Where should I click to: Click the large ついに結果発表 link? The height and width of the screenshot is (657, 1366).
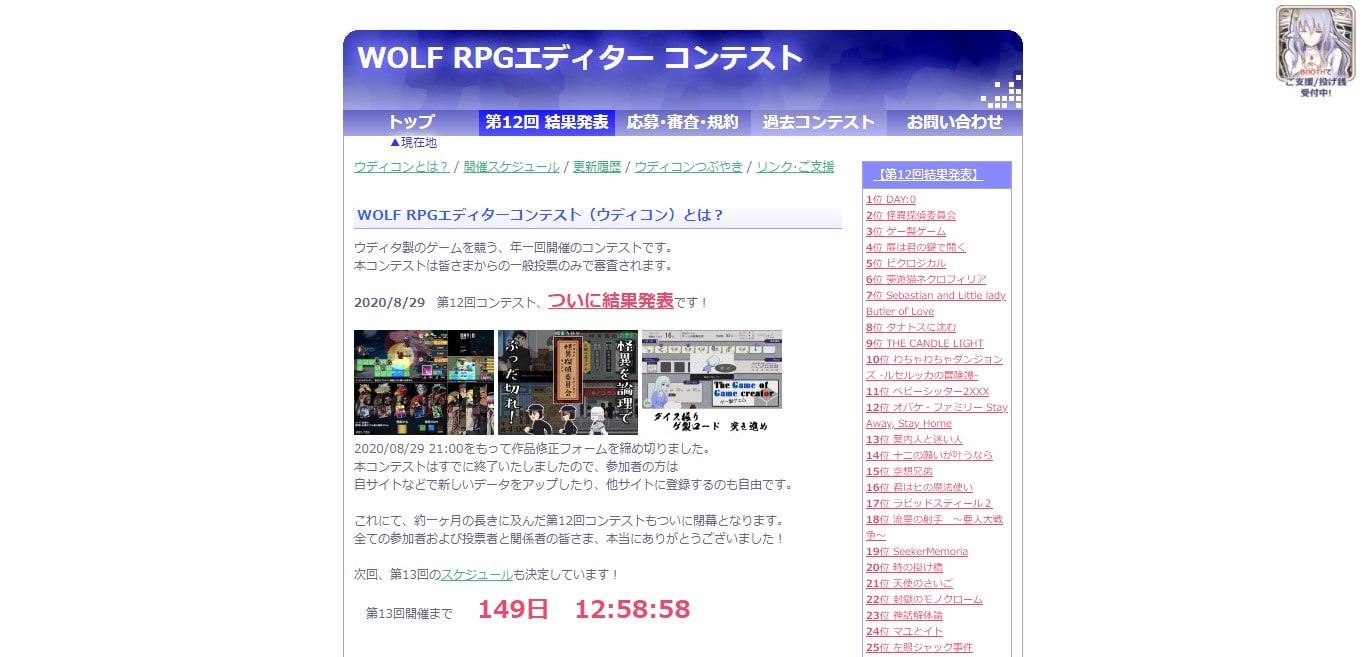(x=610, y=301)
